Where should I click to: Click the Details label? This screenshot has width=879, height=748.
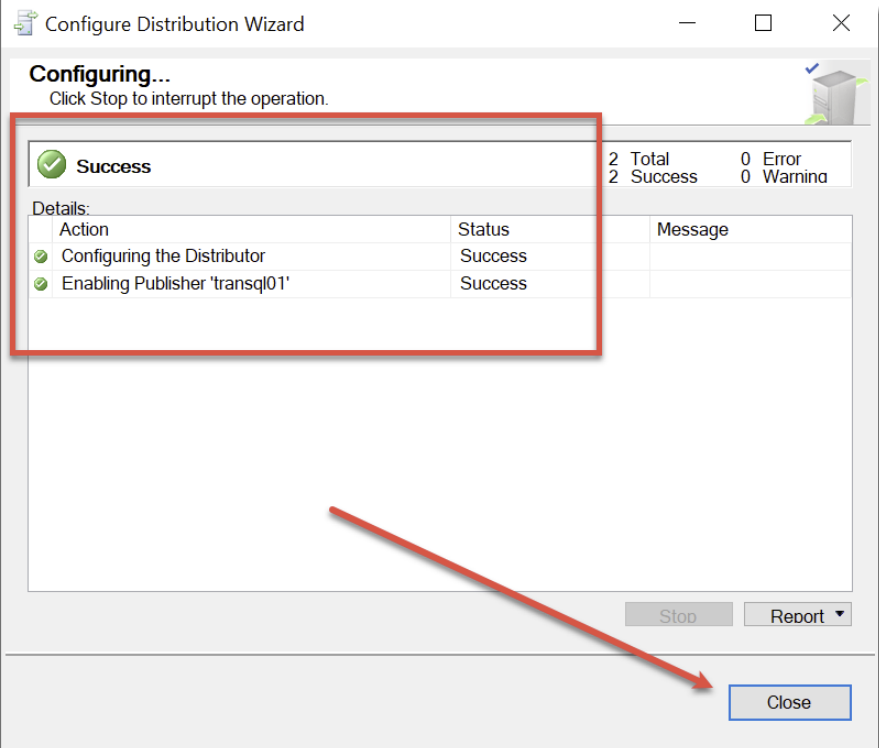pos(61,208)
